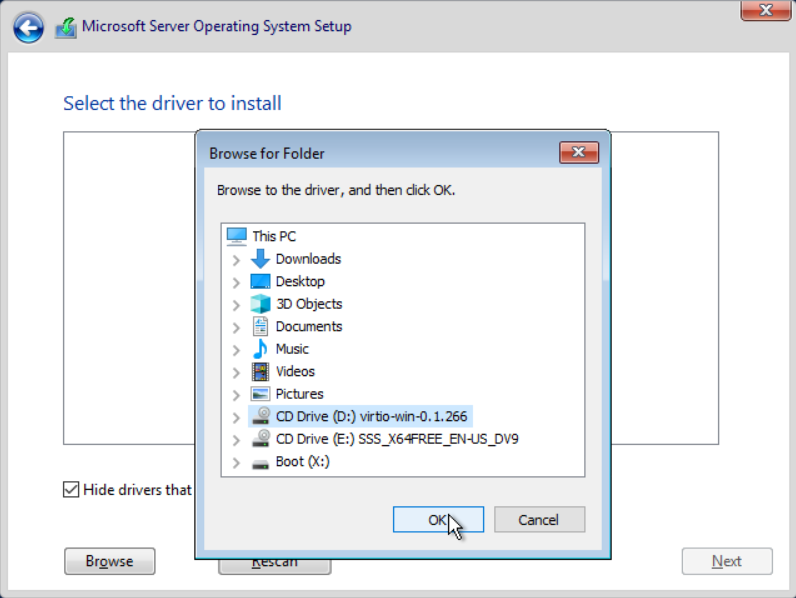Viewport: 796px width, 598px height.
Task: Close the Browse for Folder dialog
Action: (x=579, y=152)
